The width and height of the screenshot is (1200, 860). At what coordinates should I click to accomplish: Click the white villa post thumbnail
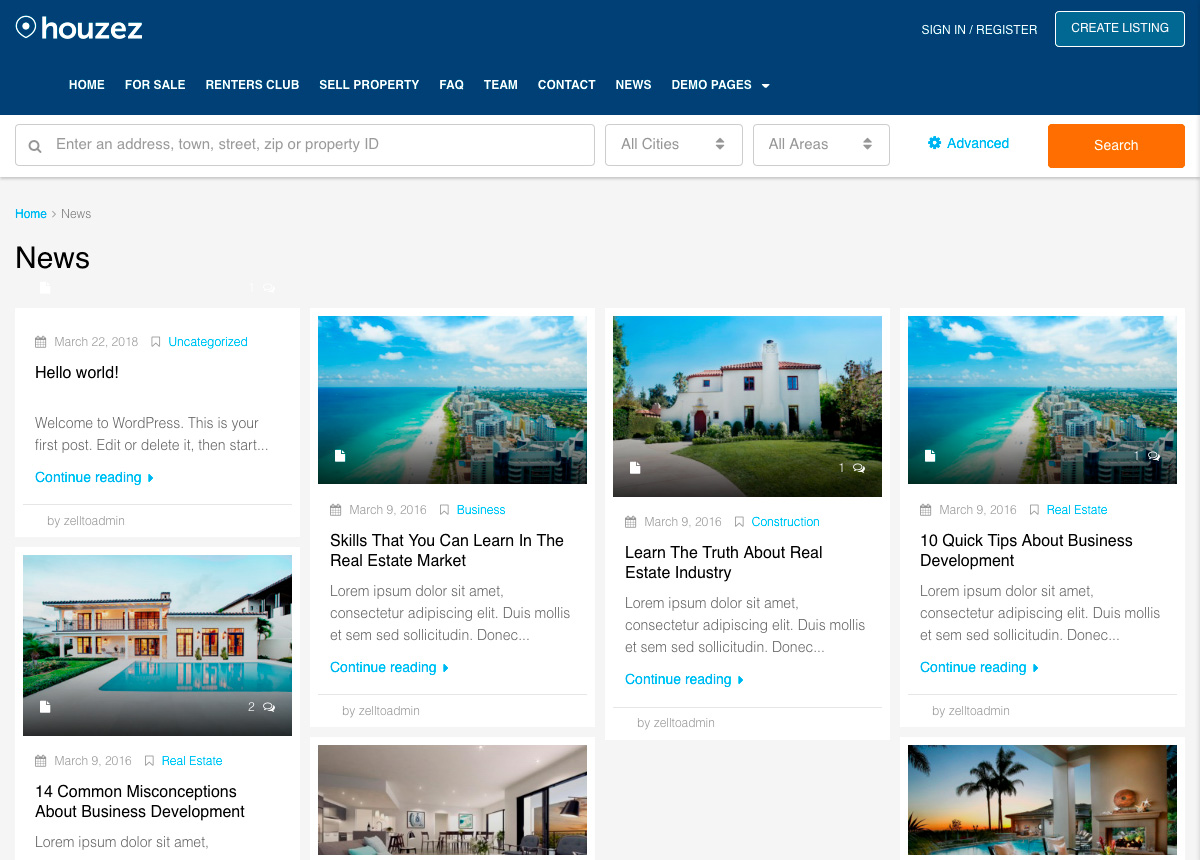click(x=747, y=406)
